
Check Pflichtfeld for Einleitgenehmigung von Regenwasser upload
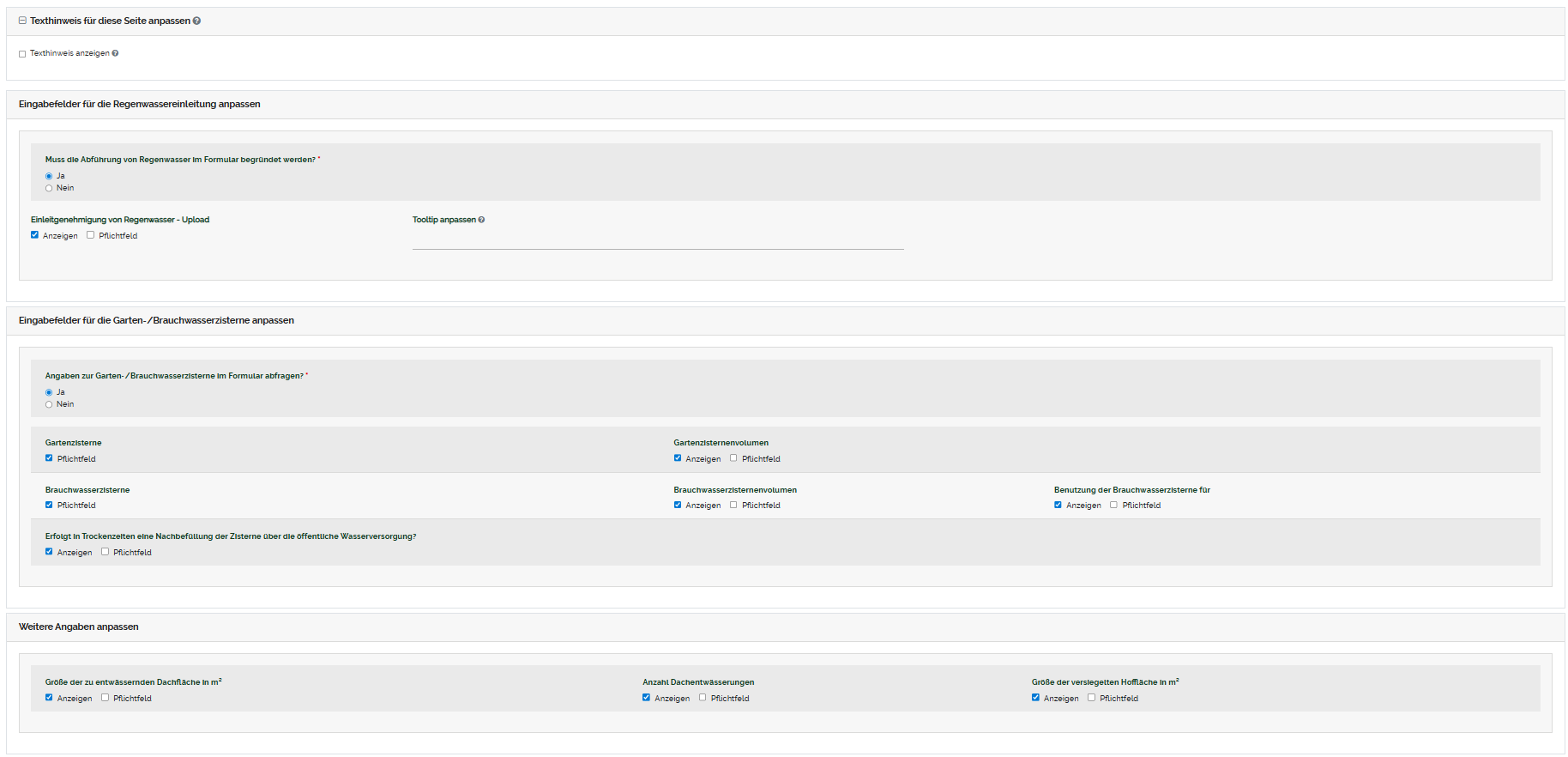point(91,235)
